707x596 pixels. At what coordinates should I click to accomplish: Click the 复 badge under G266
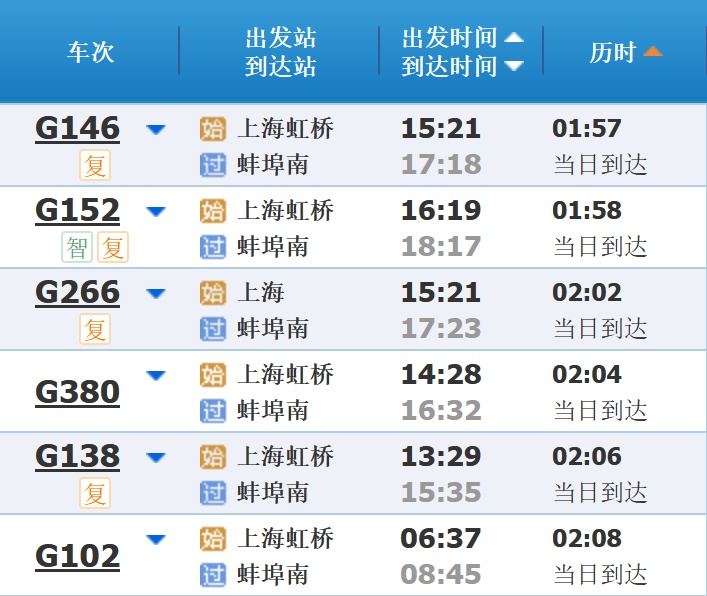95,329
